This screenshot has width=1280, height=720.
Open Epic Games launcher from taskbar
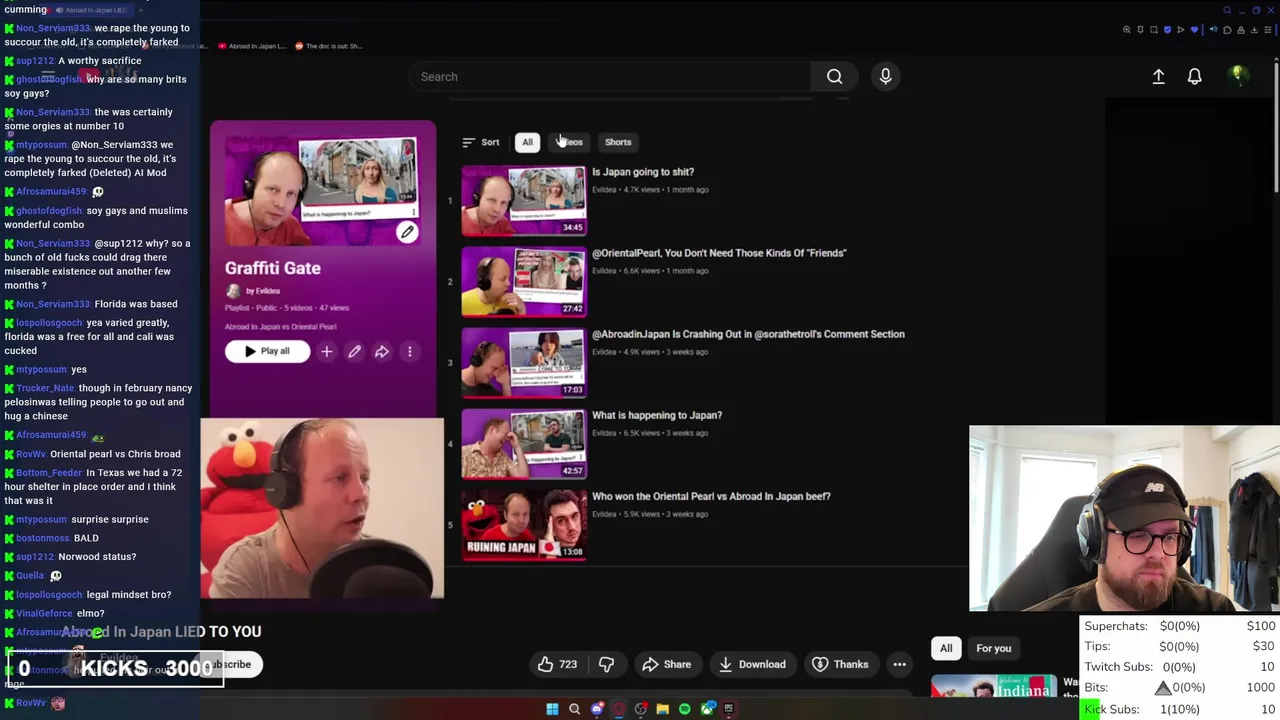pyautogui.click(x=729, y=709)
